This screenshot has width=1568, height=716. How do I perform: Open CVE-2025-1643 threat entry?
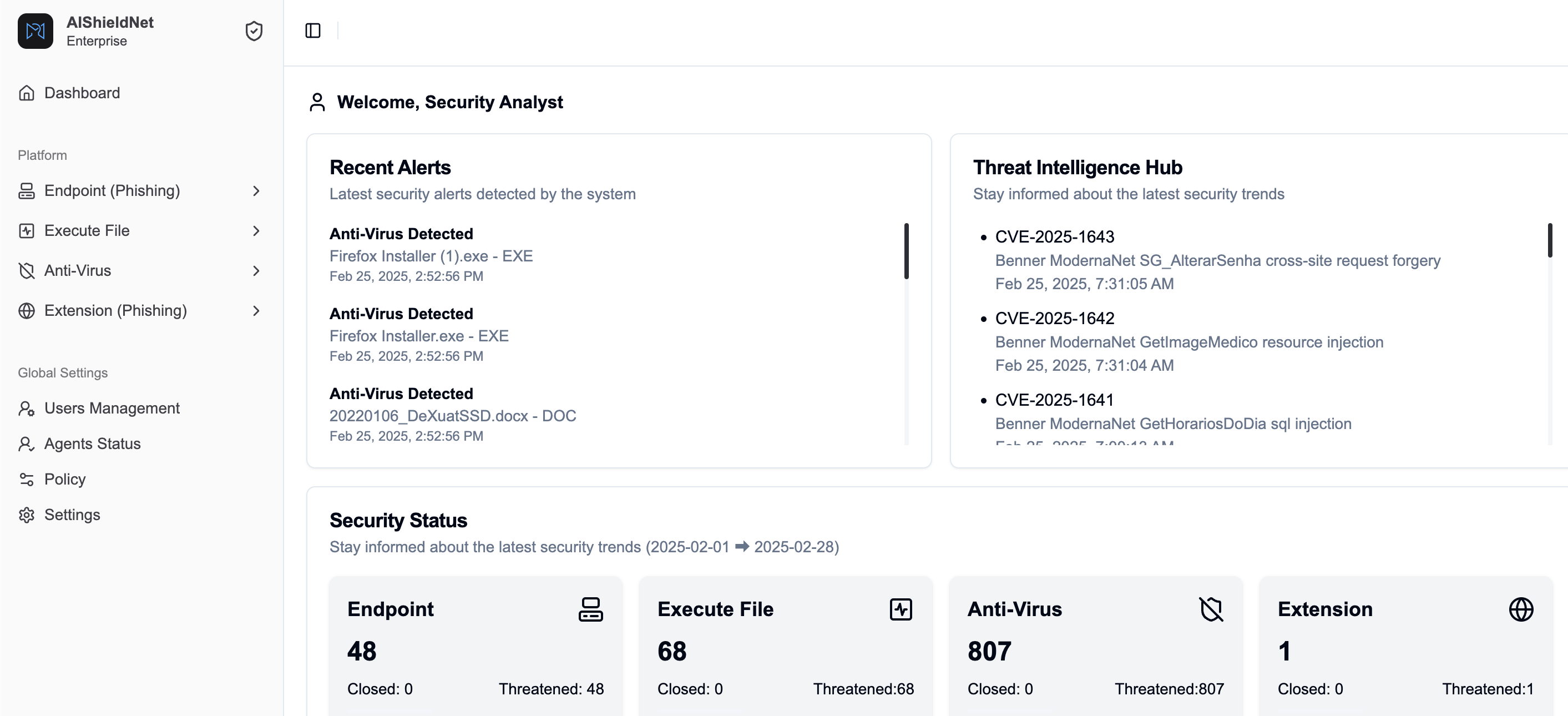pos(1054,237)
